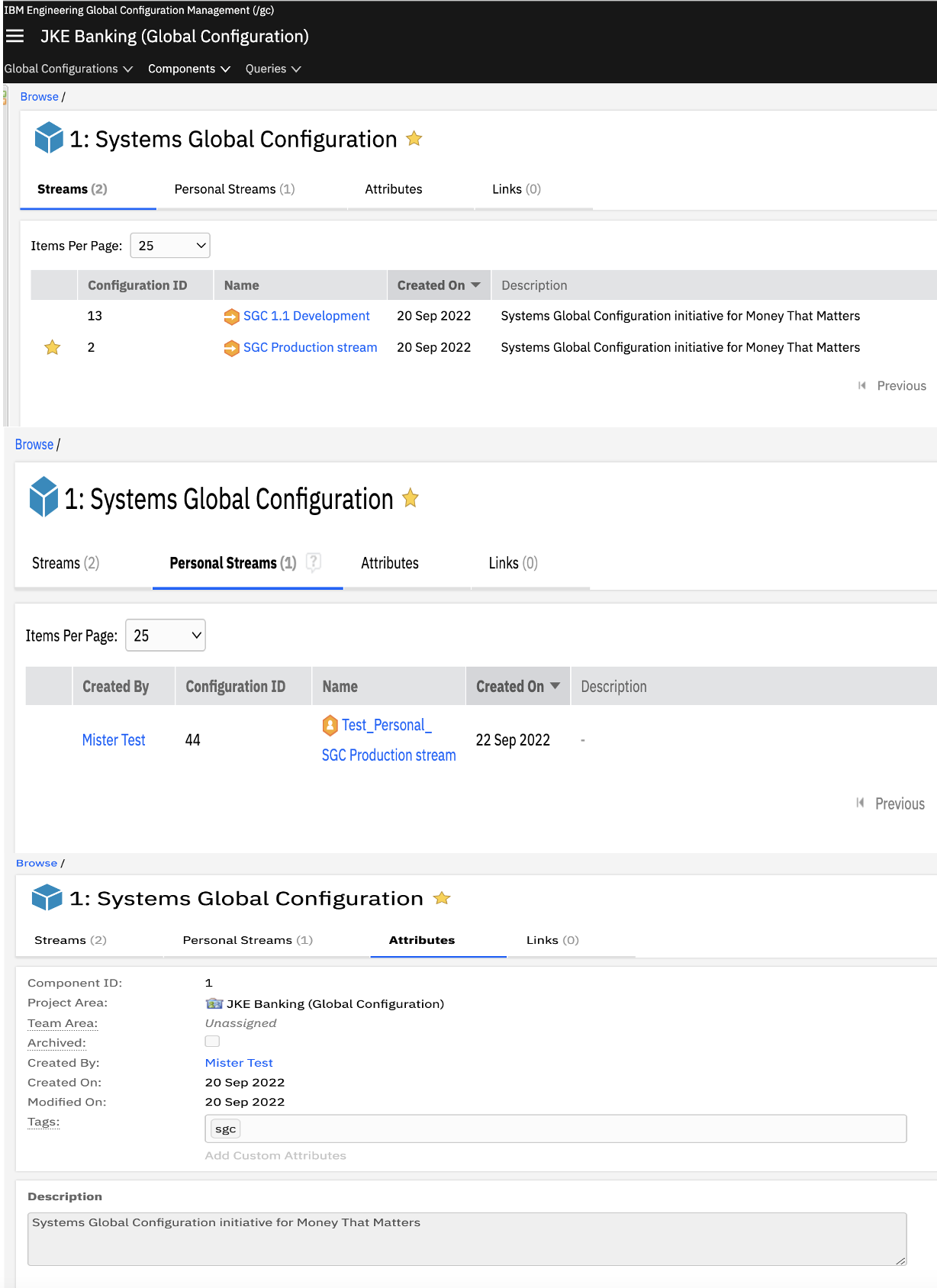The image size is (937, 1288).
Task: Open Mister Test in Created By column
Action: pyautogui.click(x=114, y=740)
